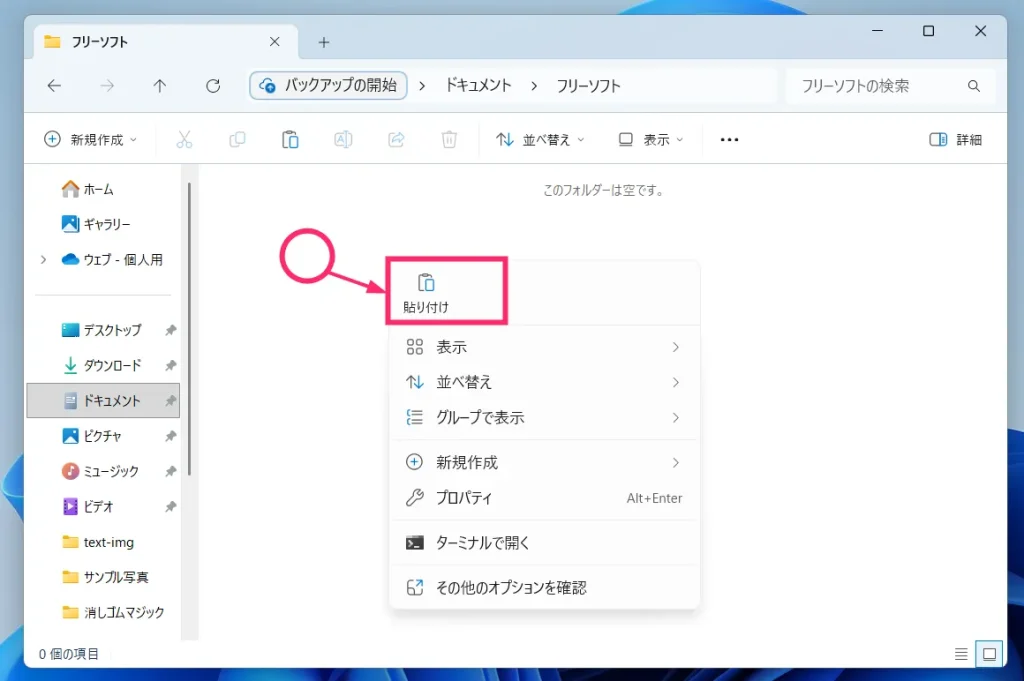The width and height of the screenshot is (1024, 681).
Task: Click the pin icon beside ダウンロード
Action: point(170,365)
